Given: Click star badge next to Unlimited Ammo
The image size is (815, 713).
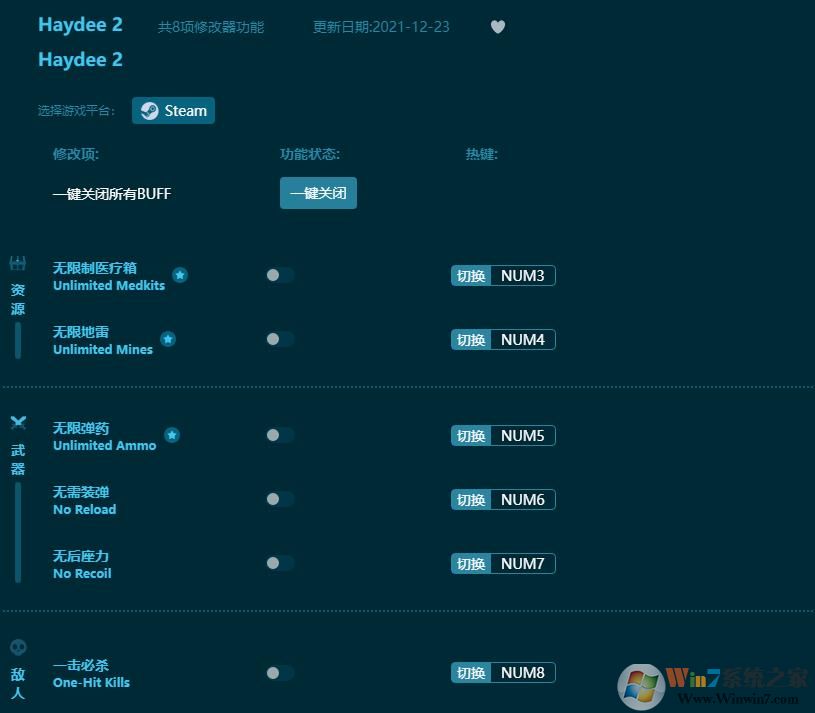Looking at the screenshot, I should (172, 435).
